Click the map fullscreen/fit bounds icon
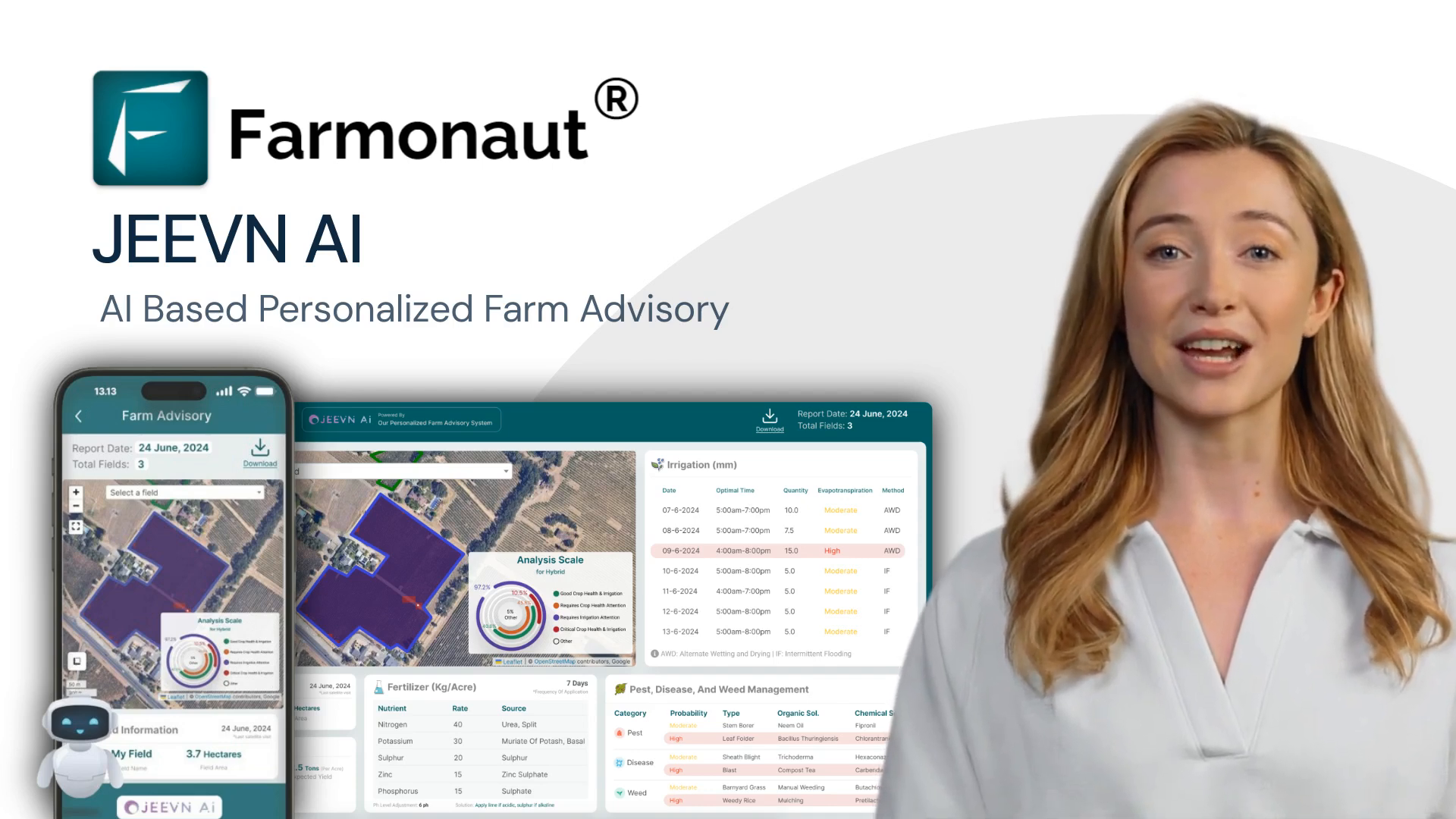This screenshot has width=1456, height=819. 77,527
